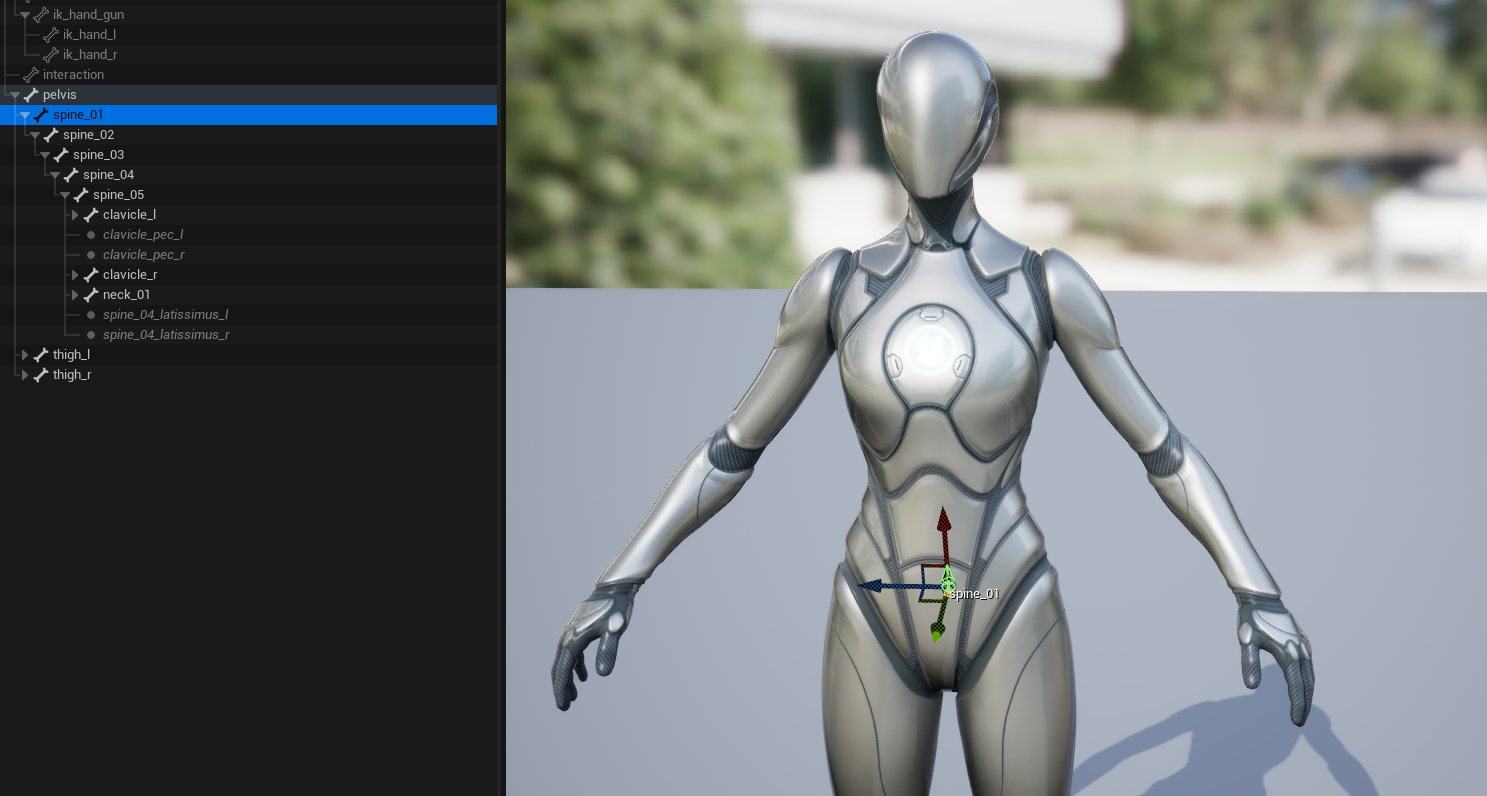Screen dimensions: 1487x796
Task: Collapse the spine_01 tree arrow
Action: point(25,115)
